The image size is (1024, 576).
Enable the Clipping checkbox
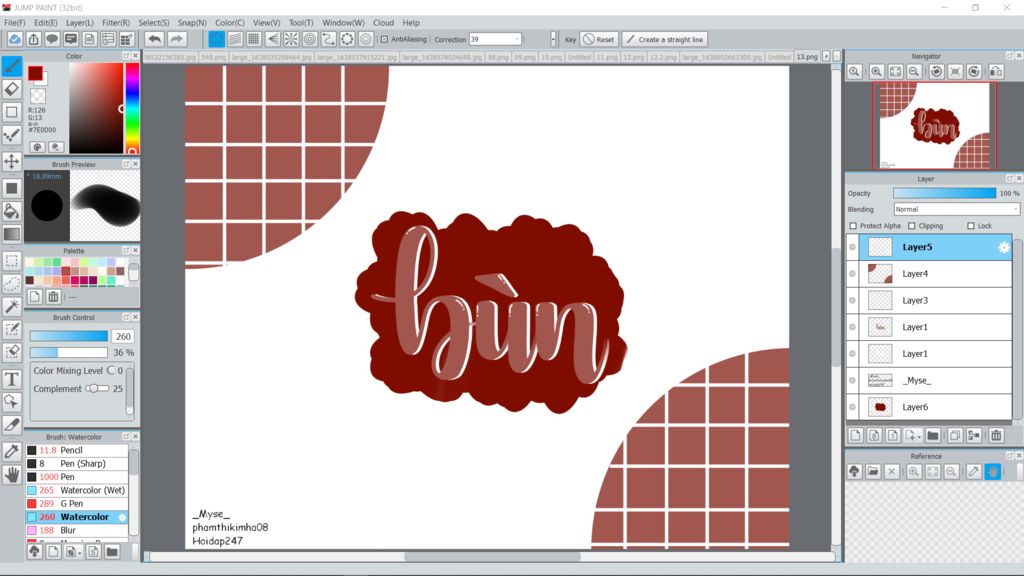point(912,226)
